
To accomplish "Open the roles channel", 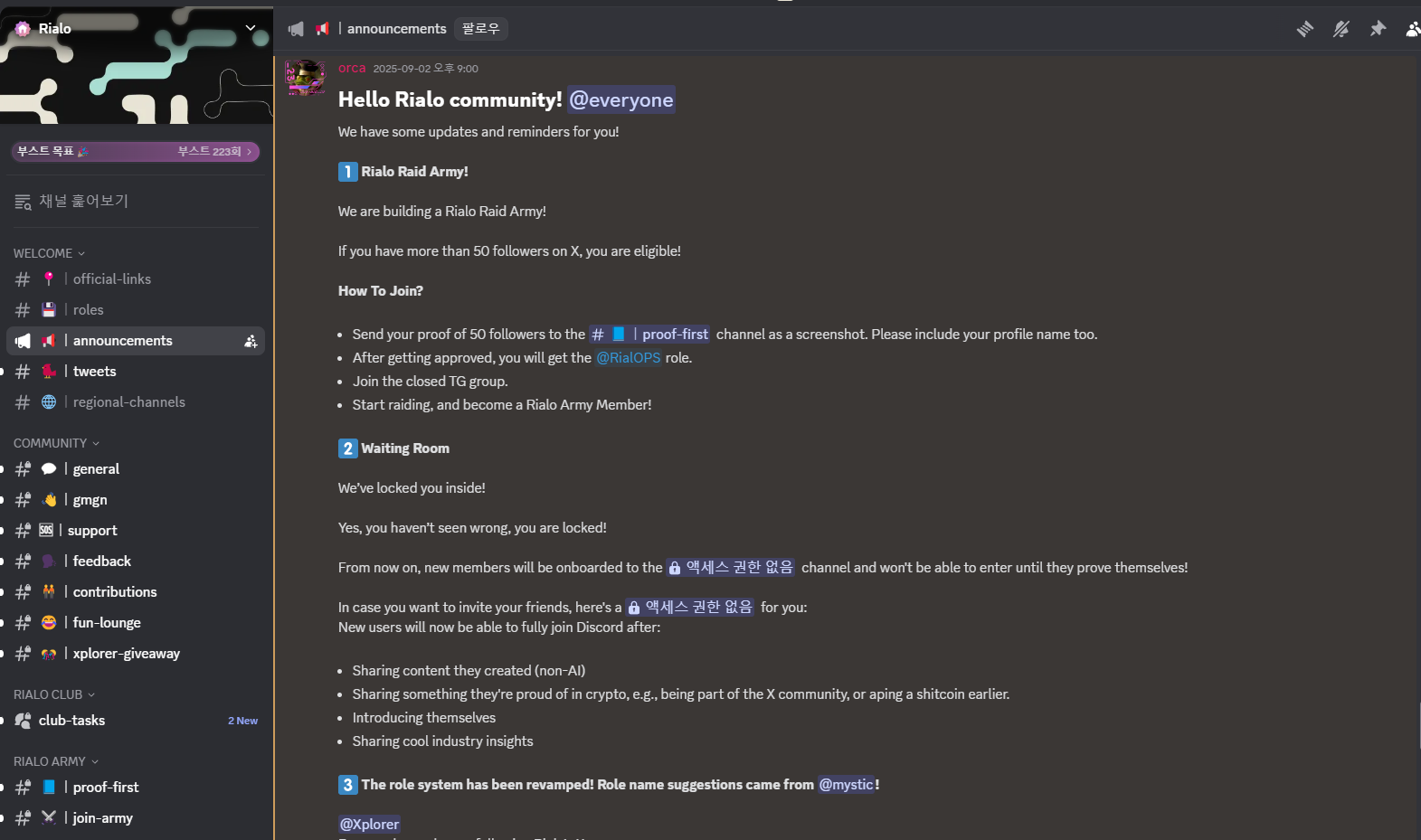I will click(136, 310).
